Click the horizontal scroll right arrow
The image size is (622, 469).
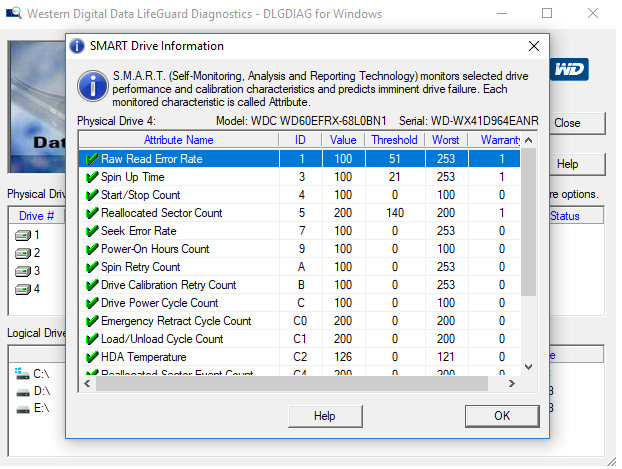click(x=512, y=384)
